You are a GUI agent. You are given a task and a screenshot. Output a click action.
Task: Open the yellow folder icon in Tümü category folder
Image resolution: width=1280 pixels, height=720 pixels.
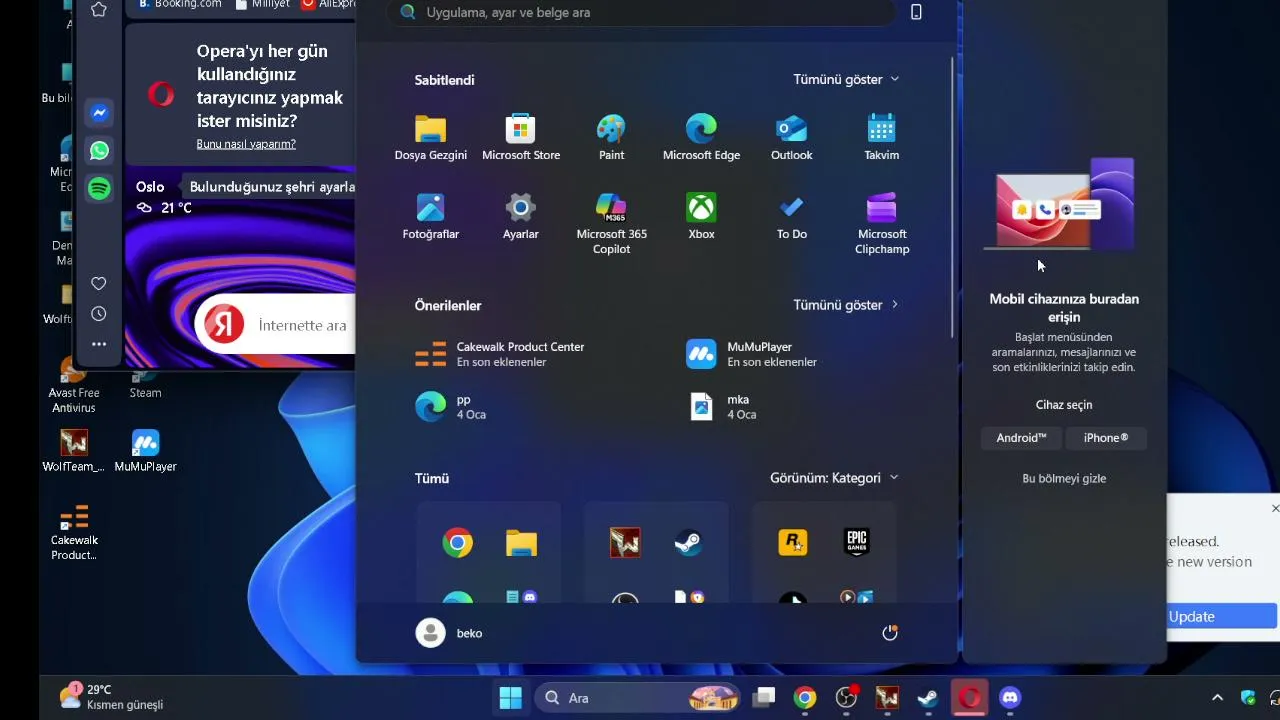[521, 543]
